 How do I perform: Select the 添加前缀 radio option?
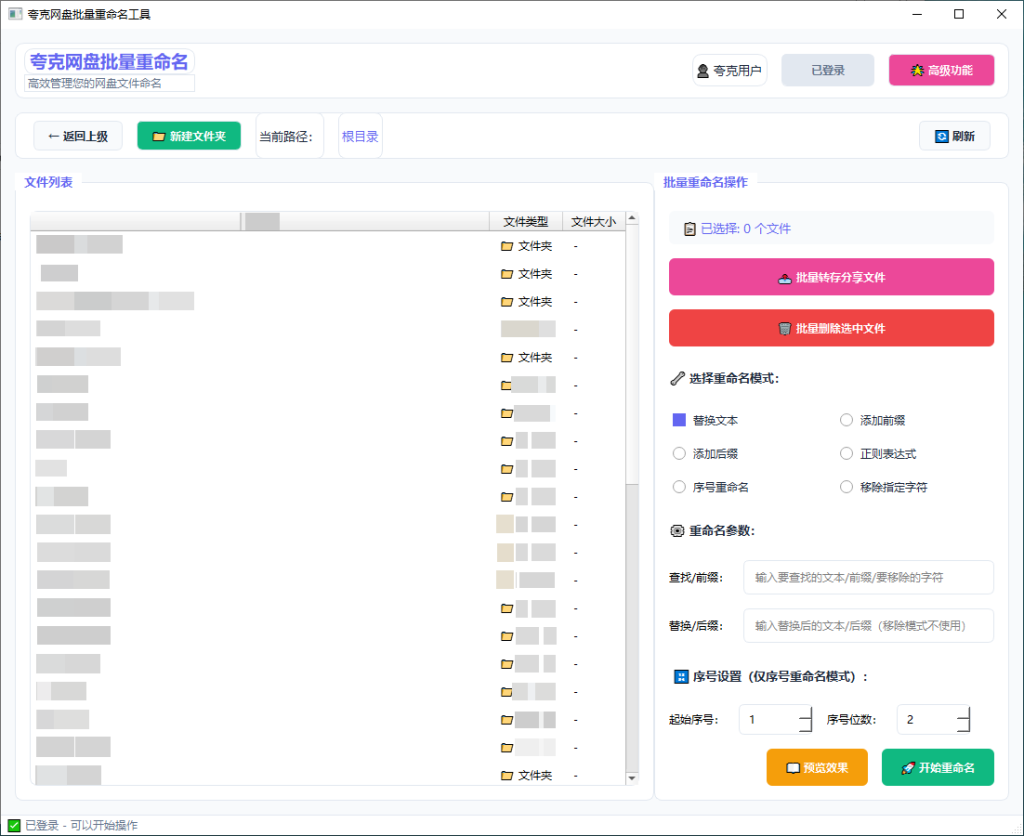[847, 421]
